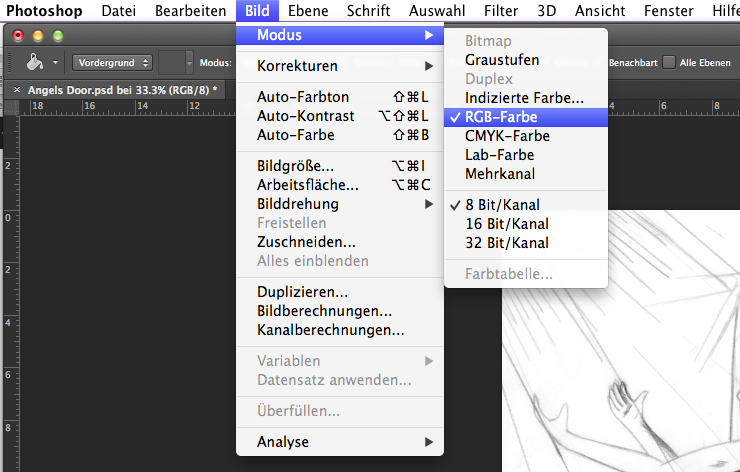
Task: Toggle the Alle Ebenen checkbox
Action: [x=669, y=62]
